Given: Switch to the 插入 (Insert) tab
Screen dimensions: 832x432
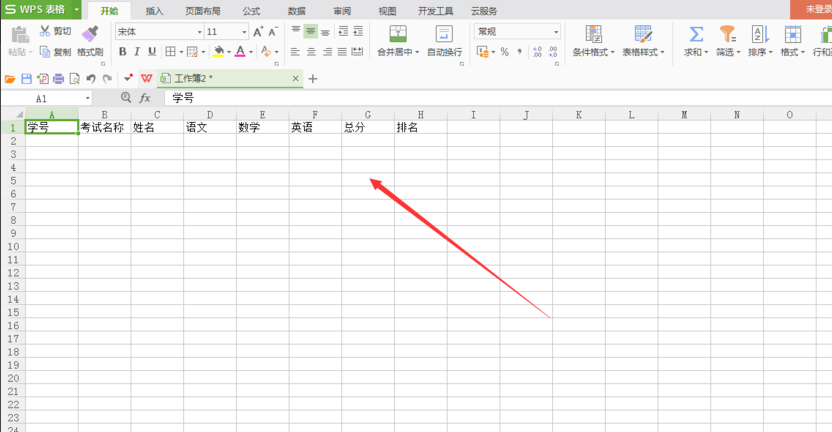Looking at the screenshot, I should coord(154,11).
